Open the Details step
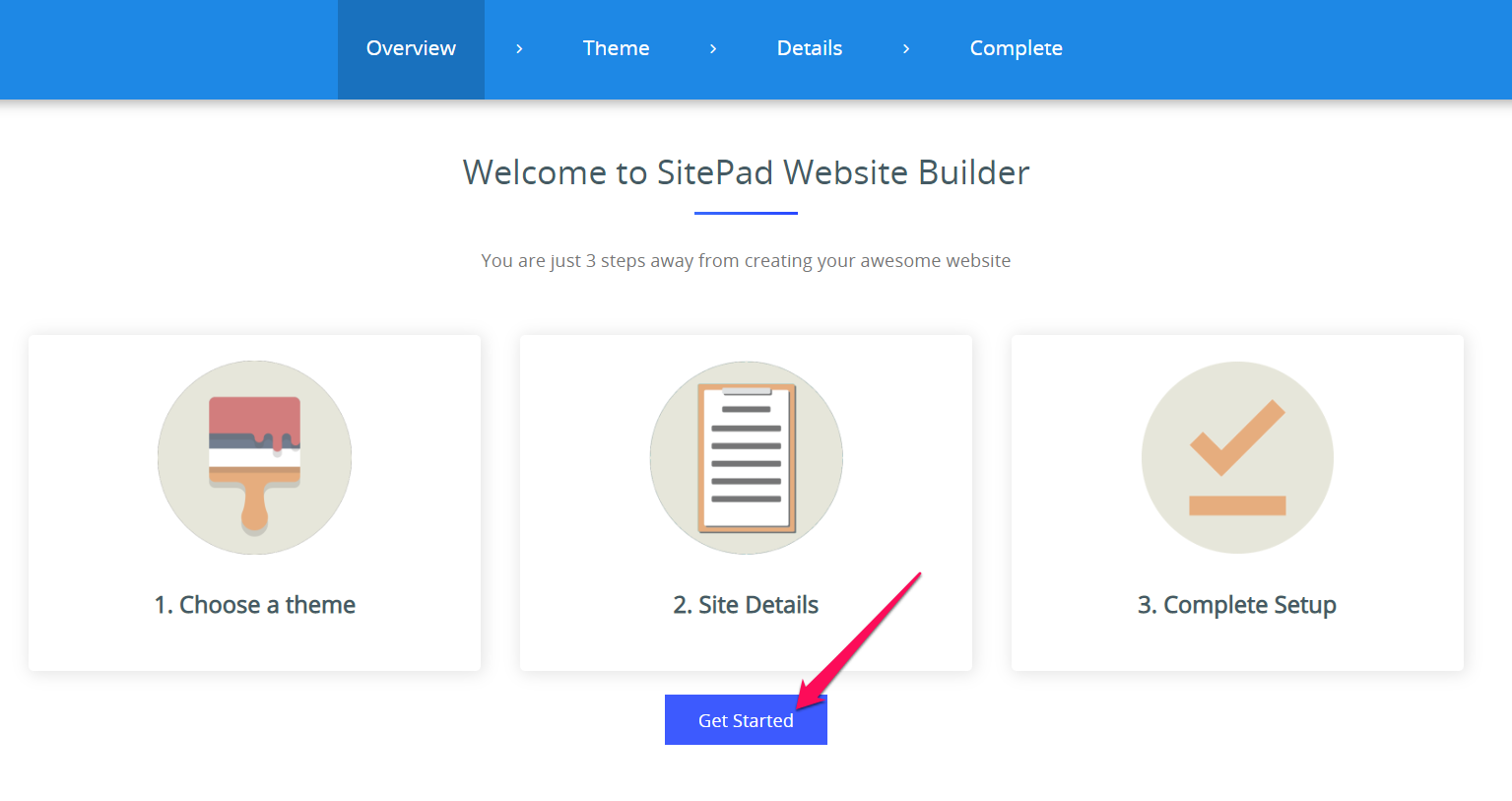The width and height of the screenshot is (1512, 801). (x=809, y=47)
